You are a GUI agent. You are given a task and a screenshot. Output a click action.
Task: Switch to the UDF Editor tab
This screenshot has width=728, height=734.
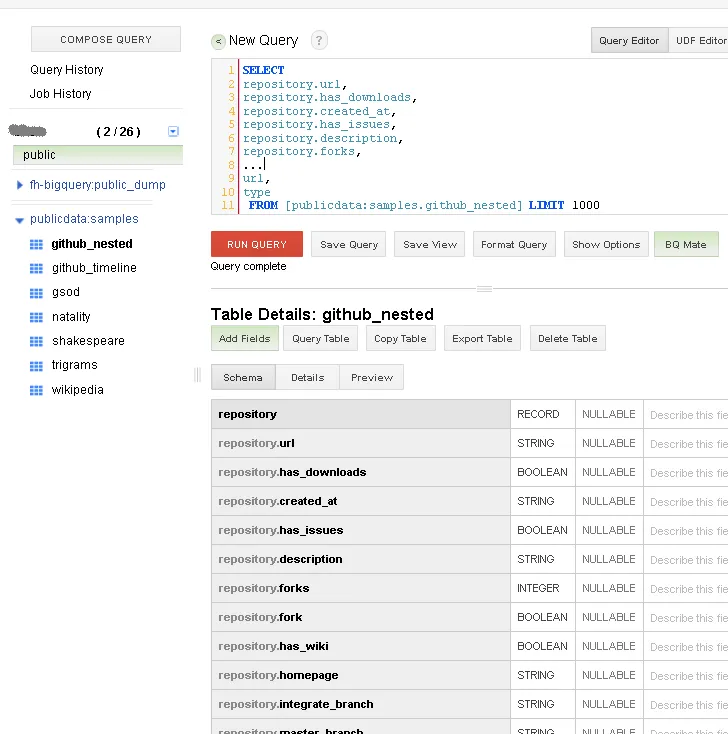coord(700,41)
